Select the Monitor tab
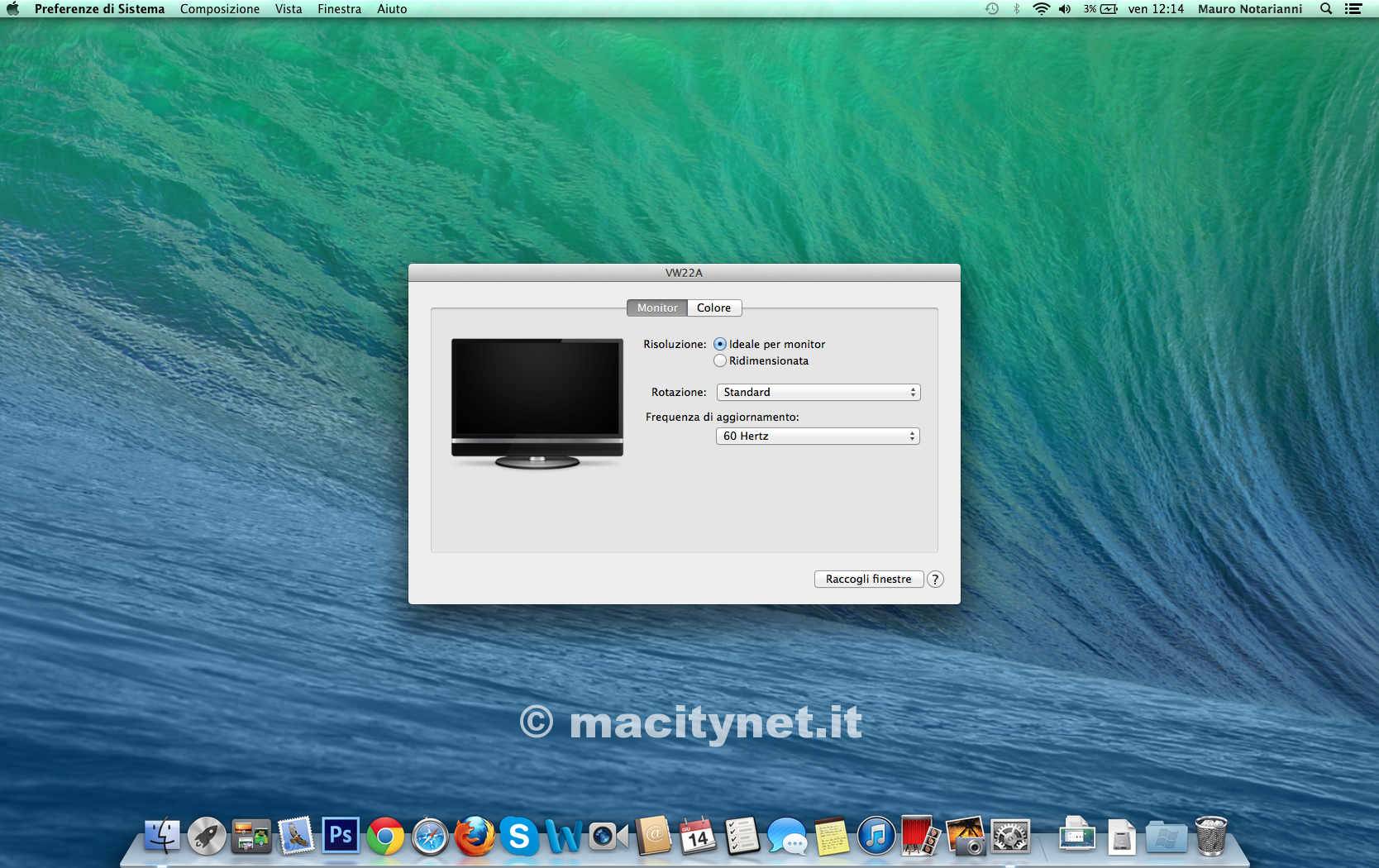This screenshot has width=1379, height=868. point(657,308)
